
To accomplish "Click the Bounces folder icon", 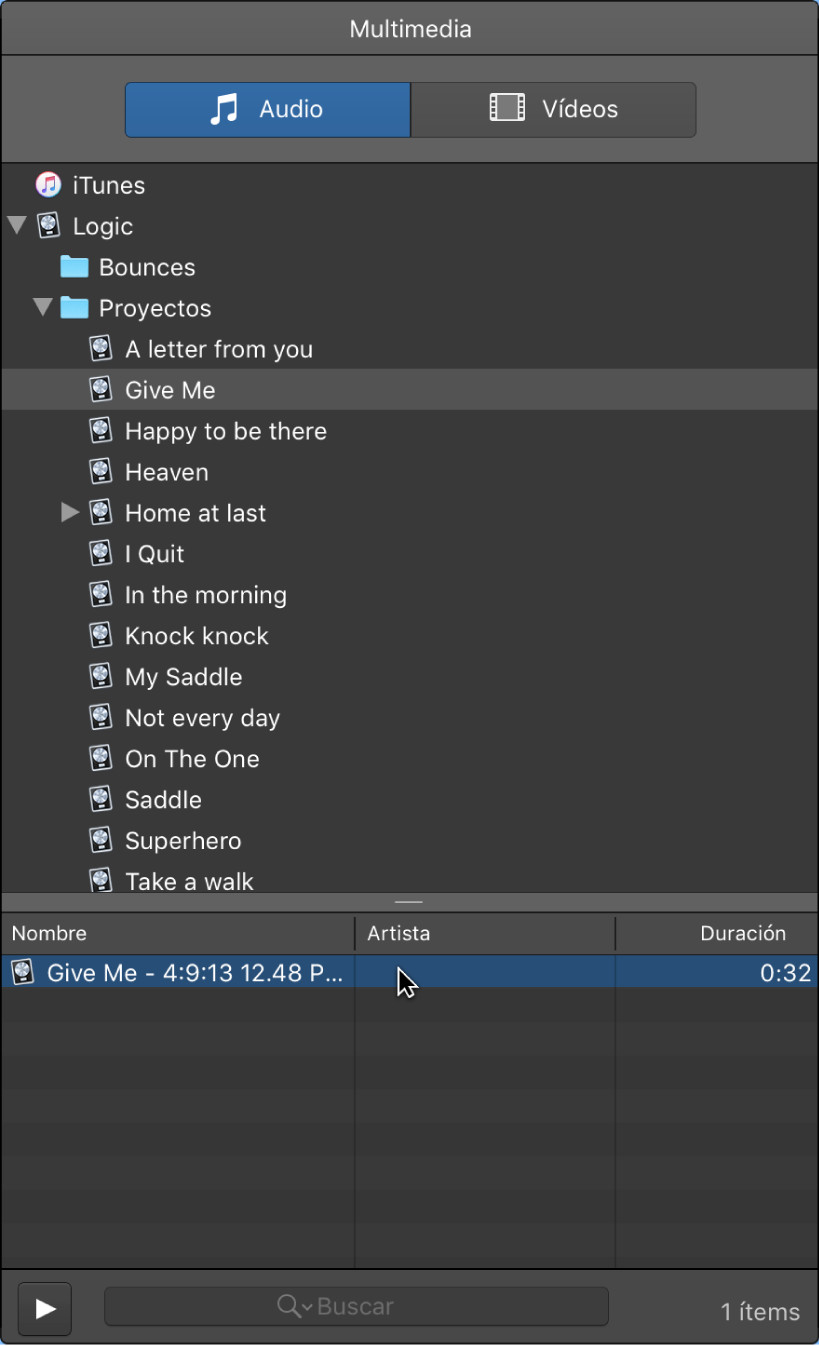I will point(74,267).
